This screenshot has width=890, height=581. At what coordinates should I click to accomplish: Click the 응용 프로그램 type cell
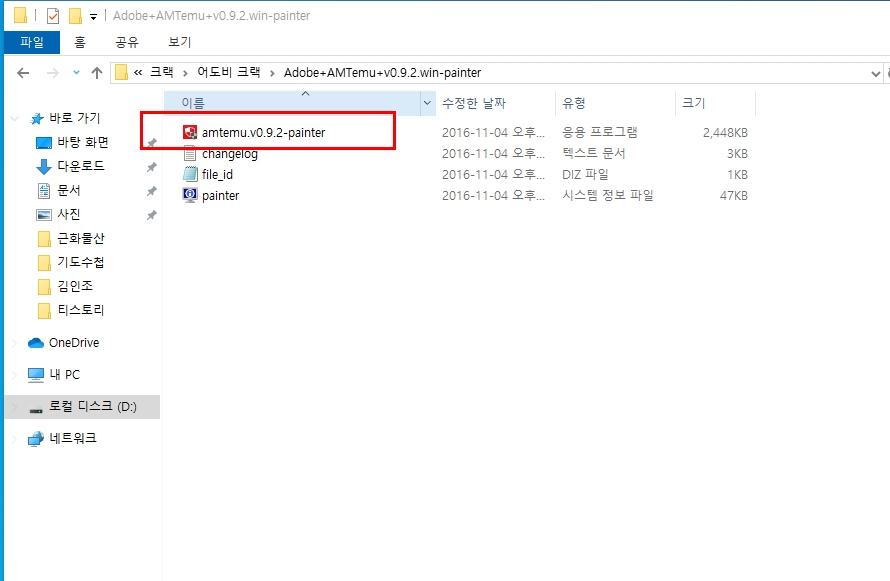600,132
